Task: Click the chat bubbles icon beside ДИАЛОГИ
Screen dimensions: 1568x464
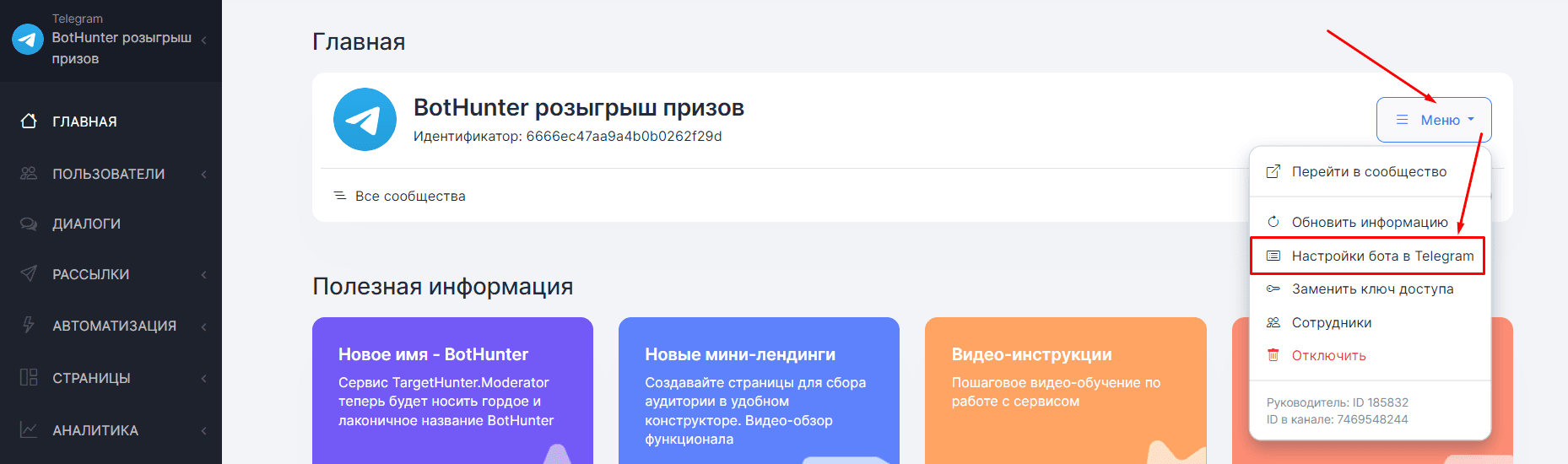Action: click(29, 224)
